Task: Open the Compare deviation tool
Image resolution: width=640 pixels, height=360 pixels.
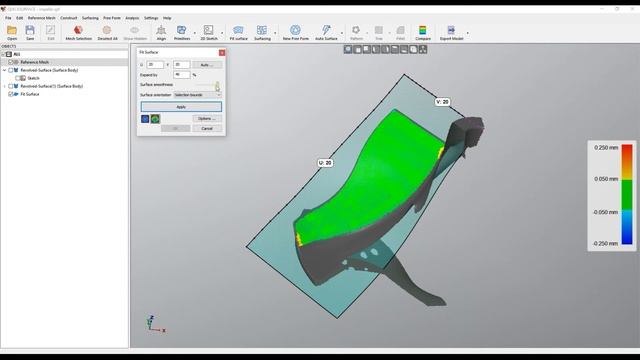Action: (423, 30)
